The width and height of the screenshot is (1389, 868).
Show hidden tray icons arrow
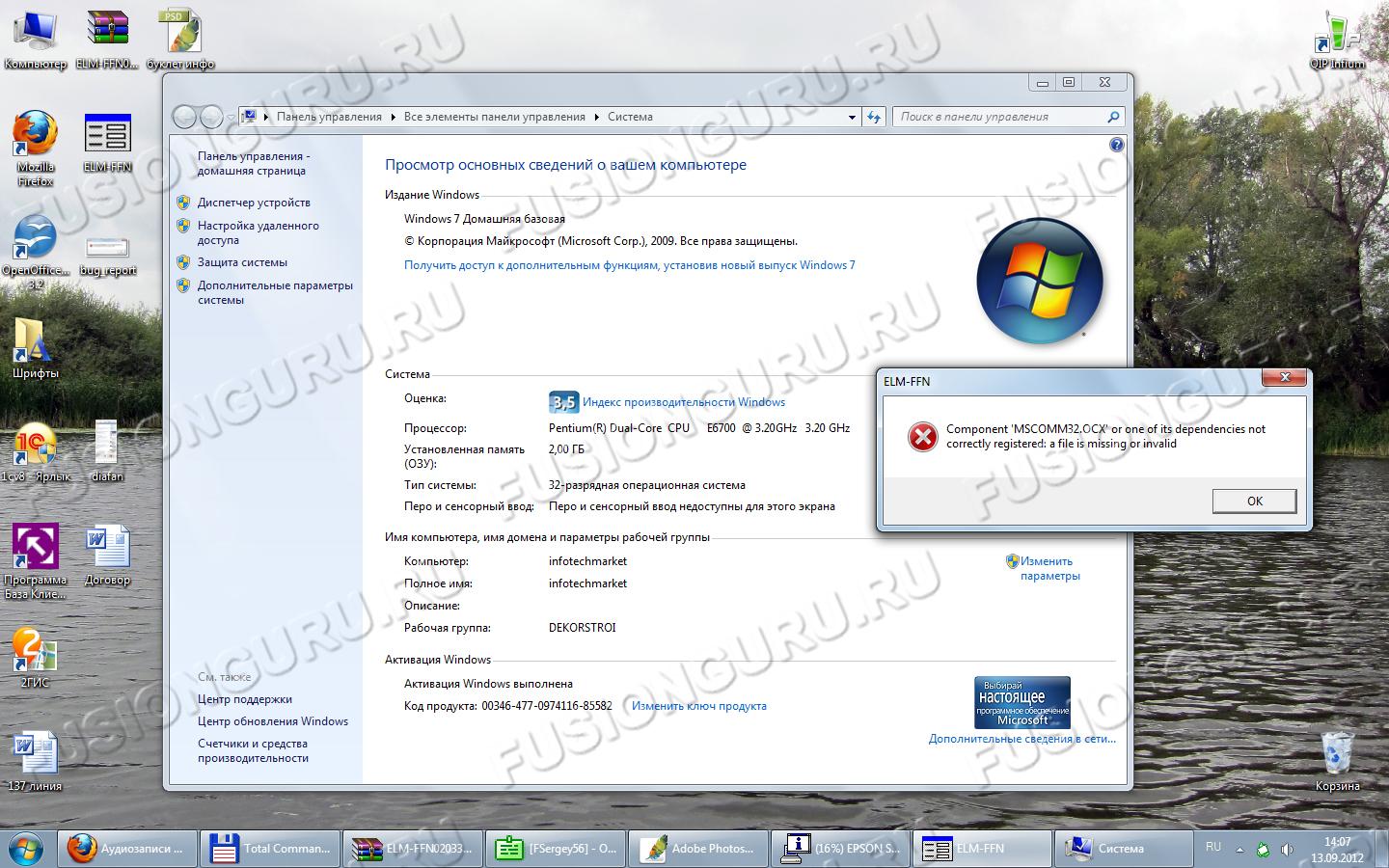pyautogui.click(x=1240, y=850)
